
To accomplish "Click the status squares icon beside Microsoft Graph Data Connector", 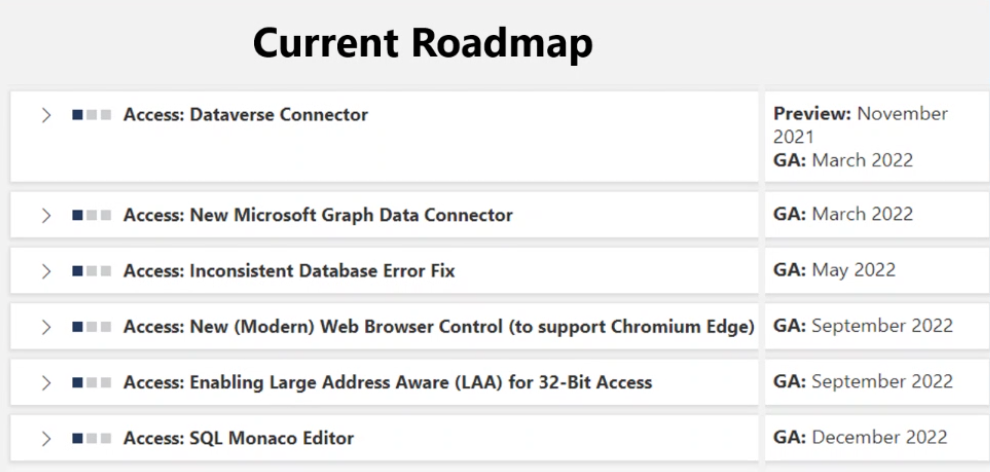I will pyautogui.click(x=92, y=216).
